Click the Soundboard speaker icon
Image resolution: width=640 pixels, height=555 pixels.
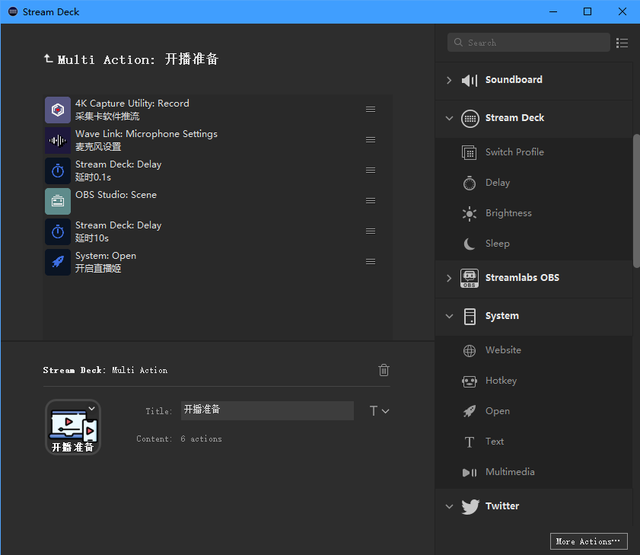469,80
